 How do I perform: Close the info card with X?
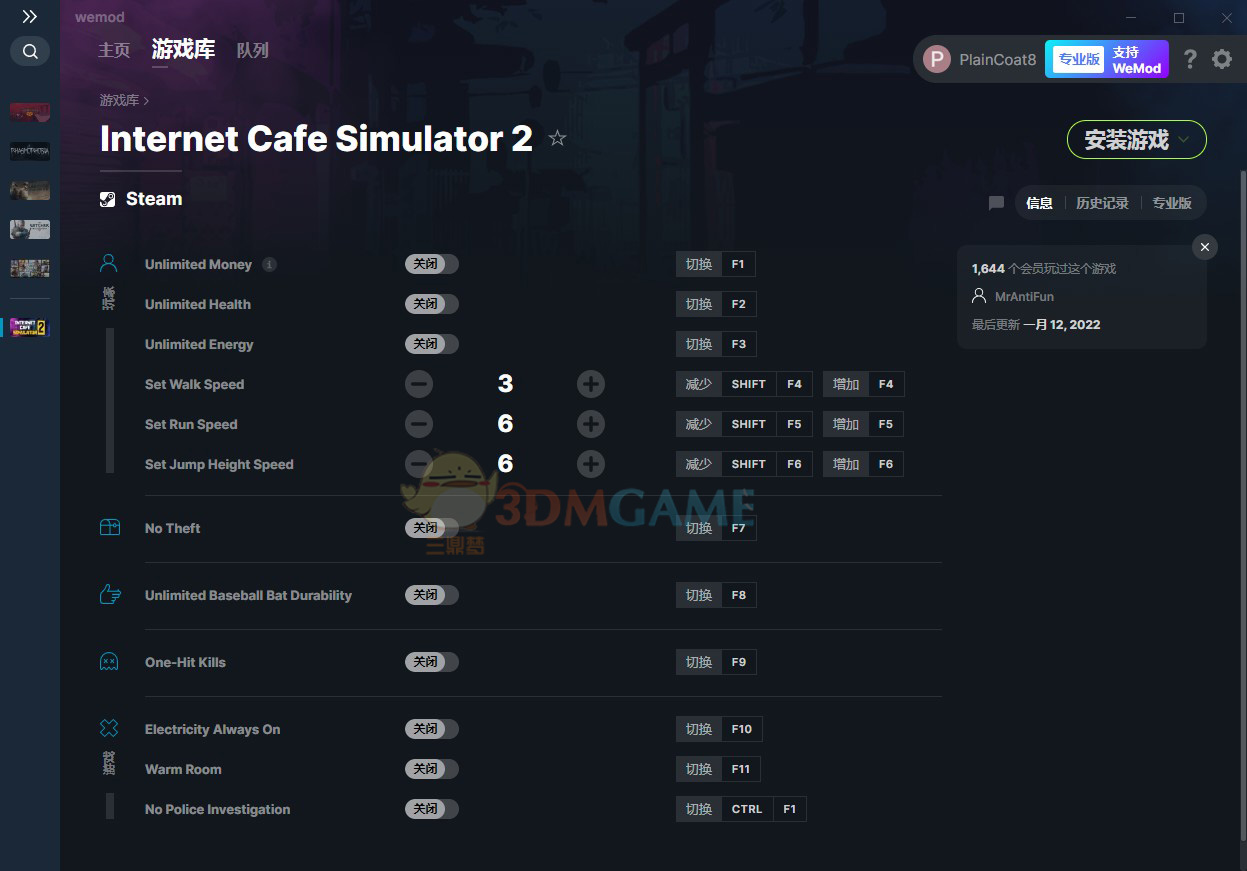pyautogui.click(x=1205, y=247)
